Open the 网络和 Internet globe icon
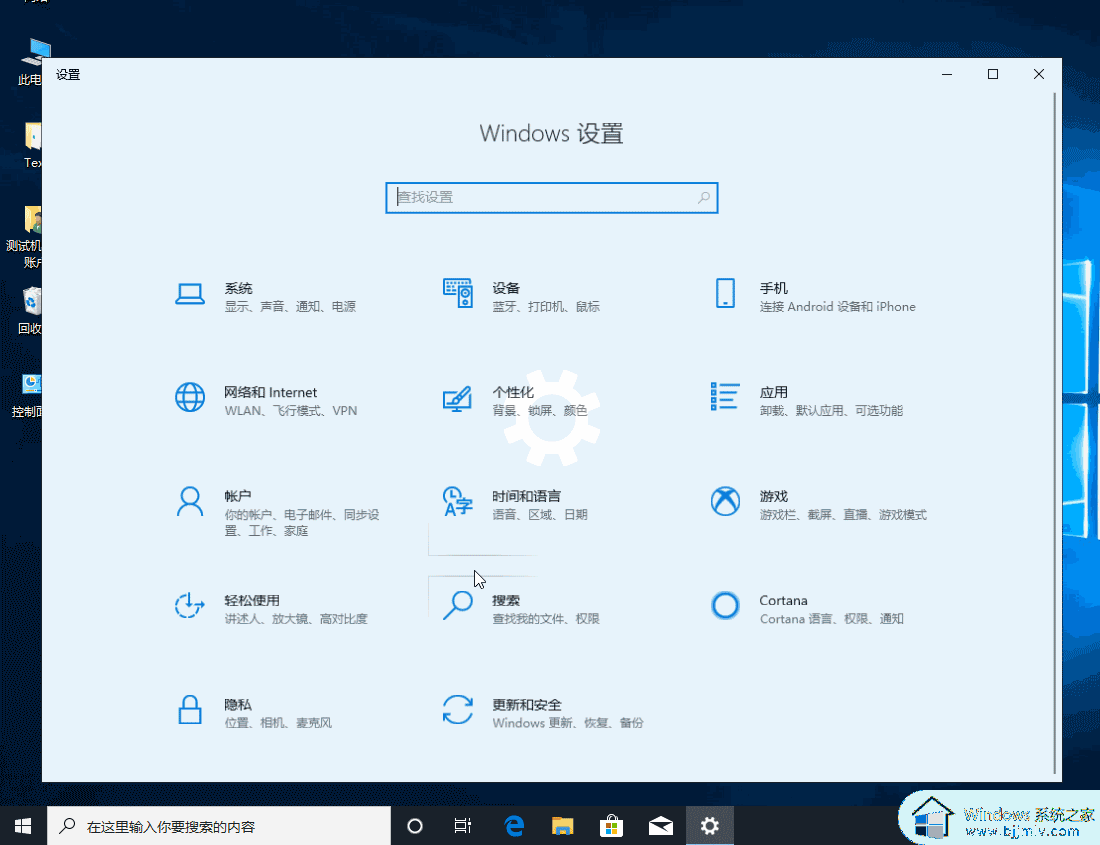 point(189,397)
